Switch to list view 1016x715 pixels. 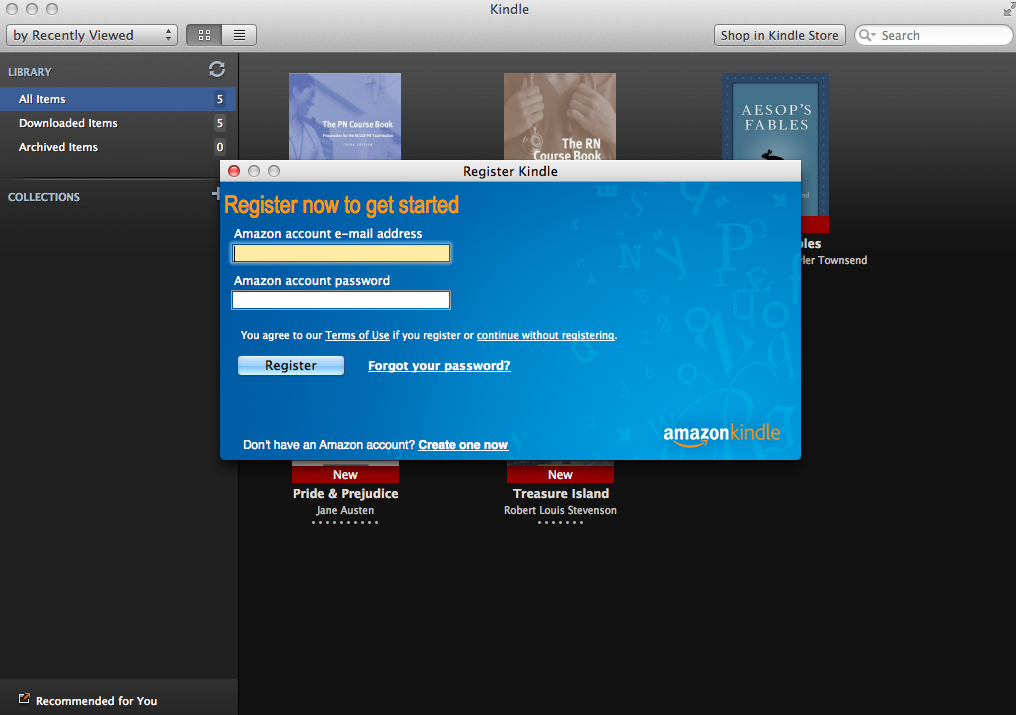pyautogui.click(x=239, y=35)
